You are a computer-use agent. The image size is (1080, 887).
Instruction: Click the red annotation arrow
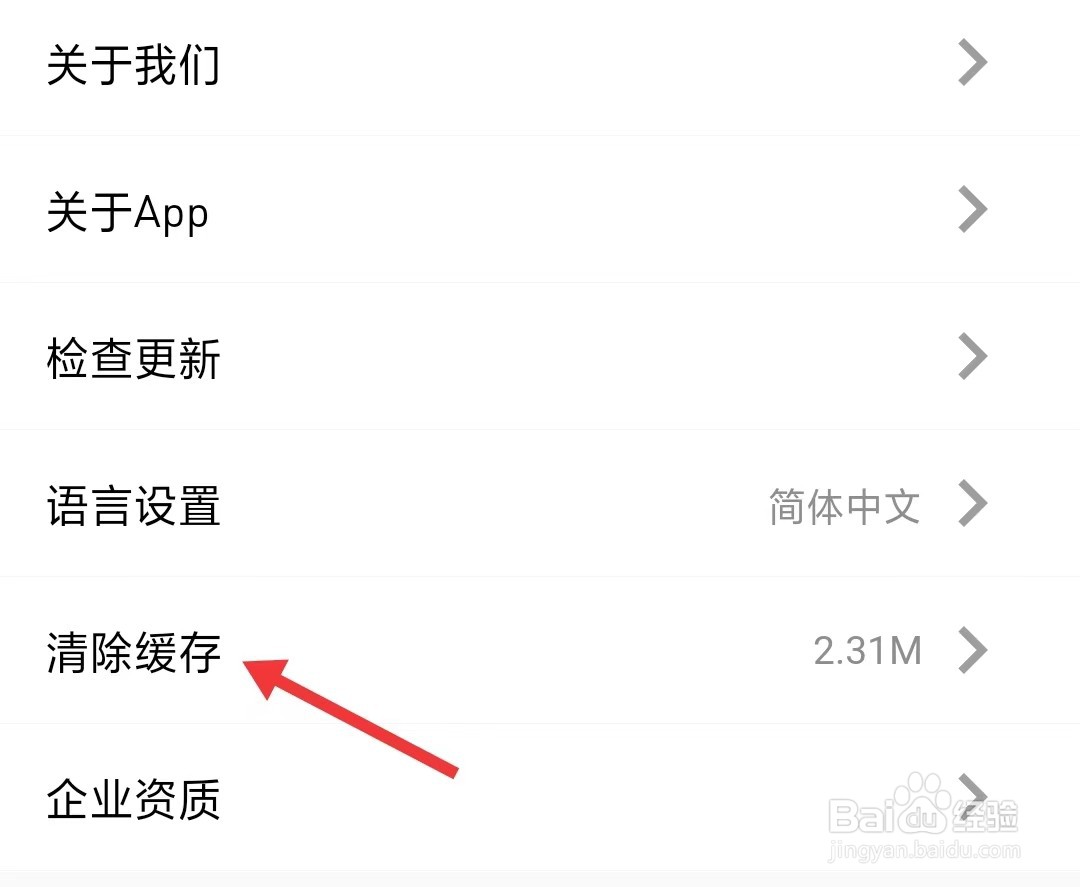pyautogui.click(x=351, y=718)
